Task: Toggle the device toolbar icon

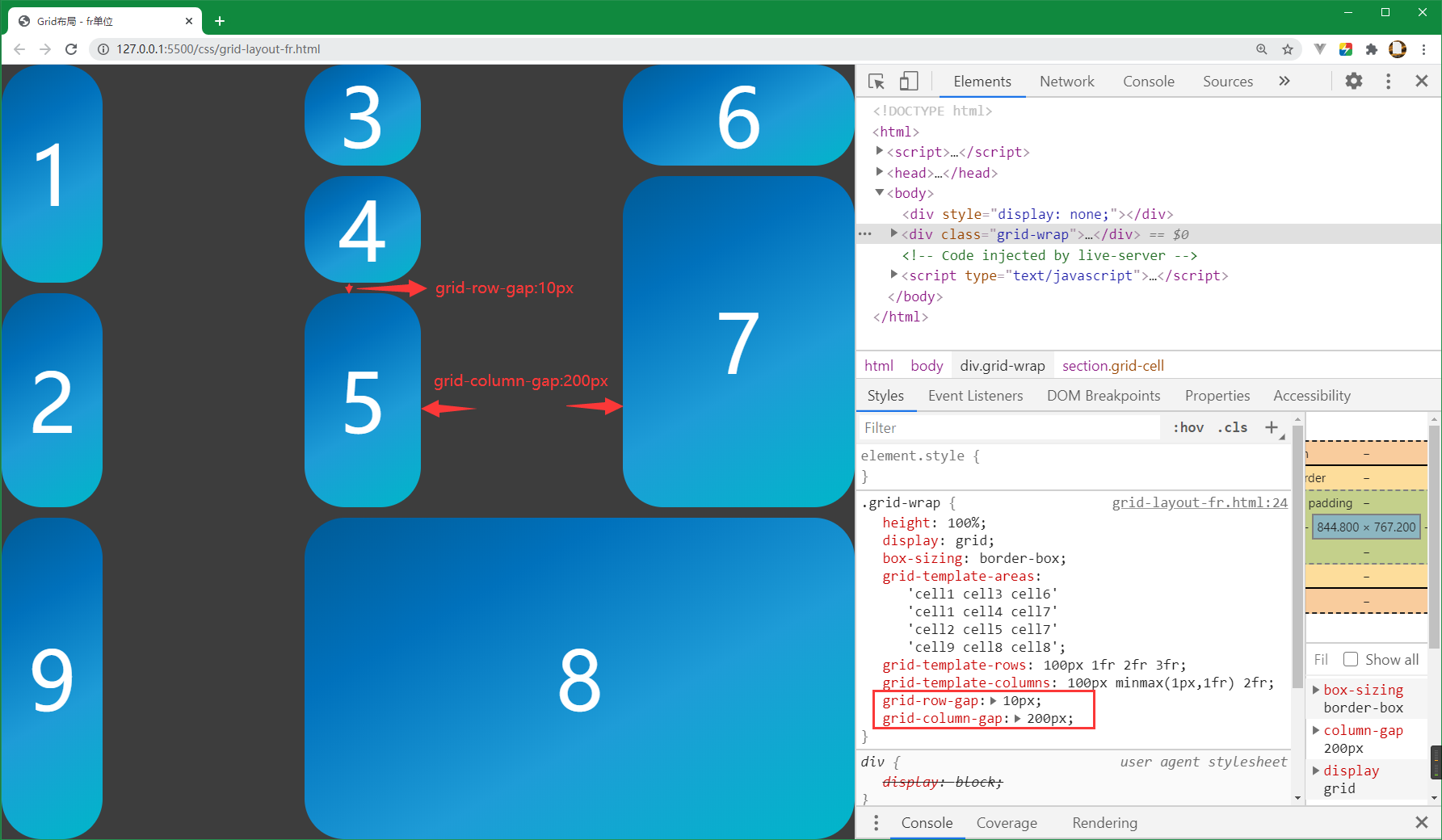Action: pyautogui.click(x=909, y=82)
